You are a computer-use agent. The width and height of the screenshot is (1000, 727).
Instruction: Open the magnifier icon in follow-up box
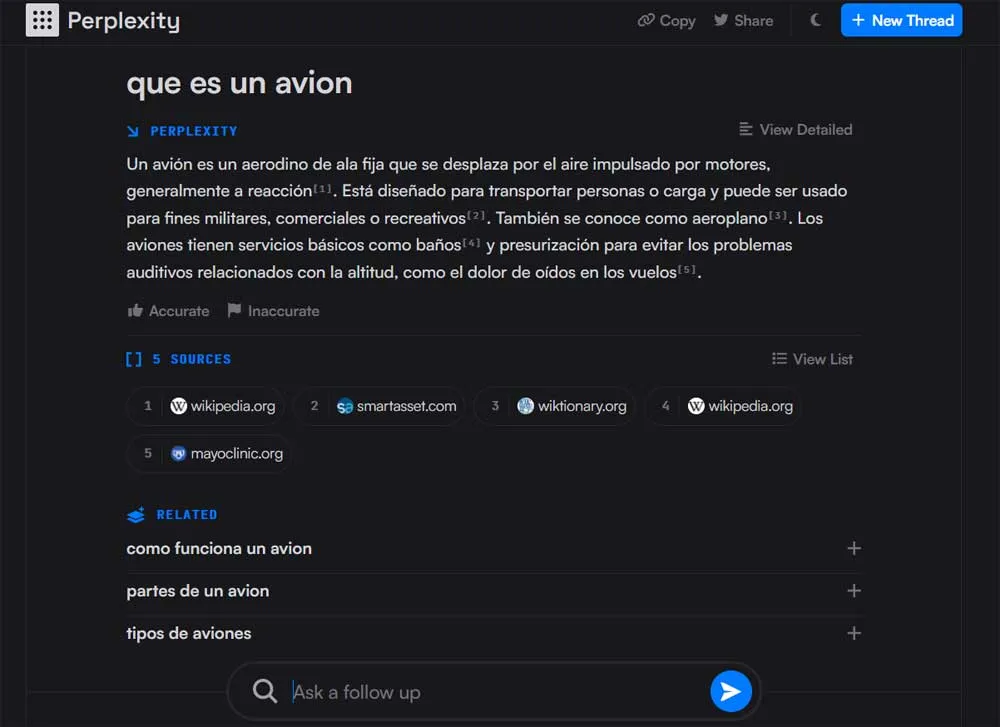[264, 691]
